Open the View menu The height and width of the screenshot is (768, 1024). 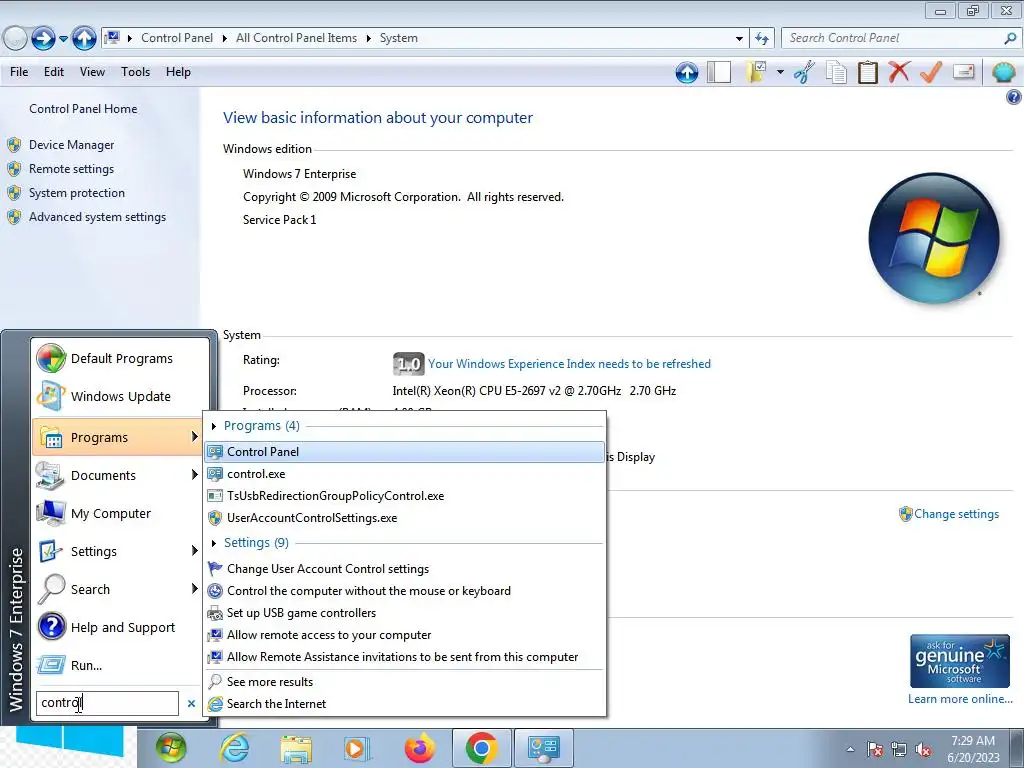click(92, 72)
